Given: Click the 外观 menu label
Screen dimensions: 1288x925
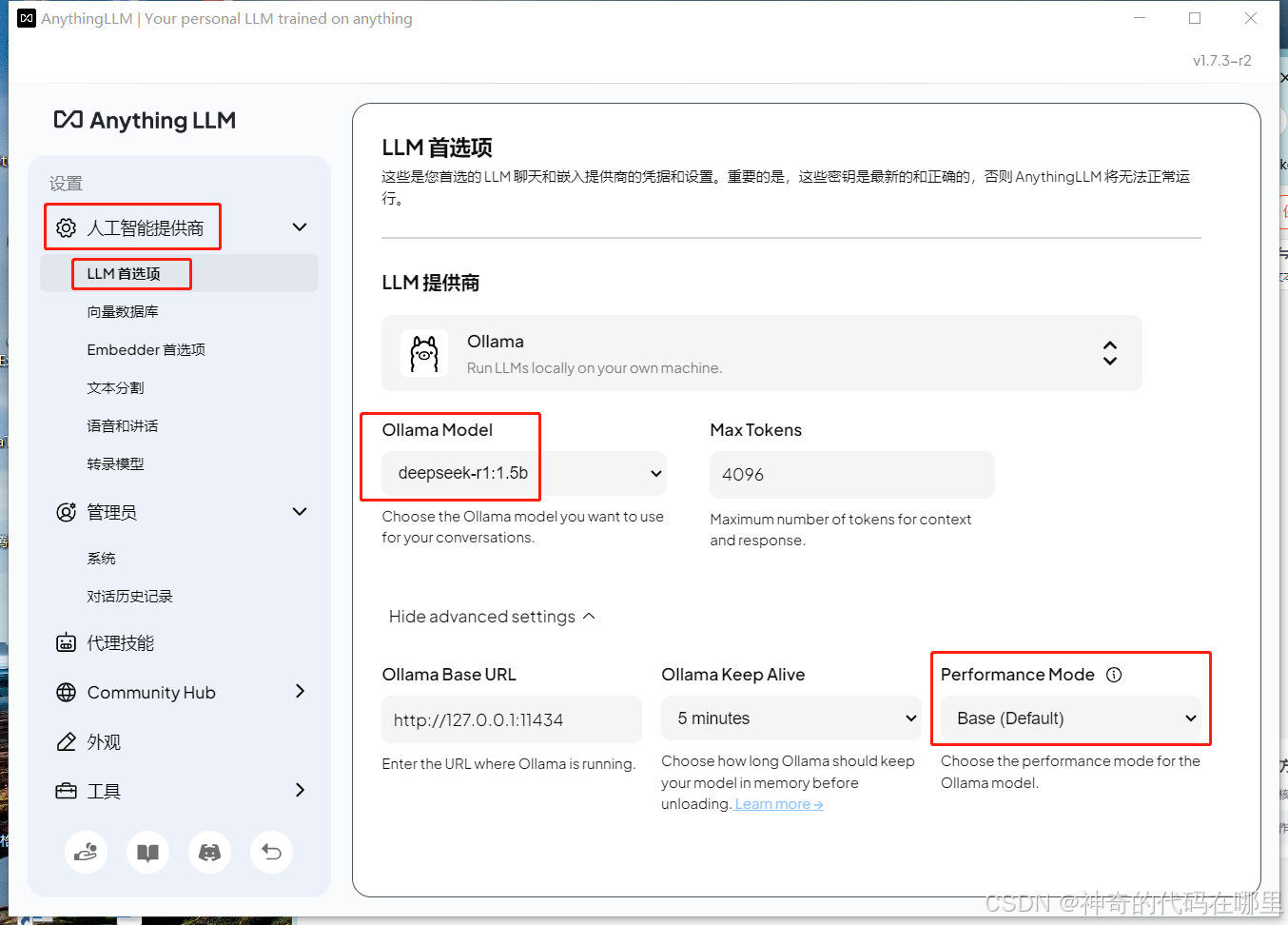Looking at the screenshot, I should (x=104, y=742).
